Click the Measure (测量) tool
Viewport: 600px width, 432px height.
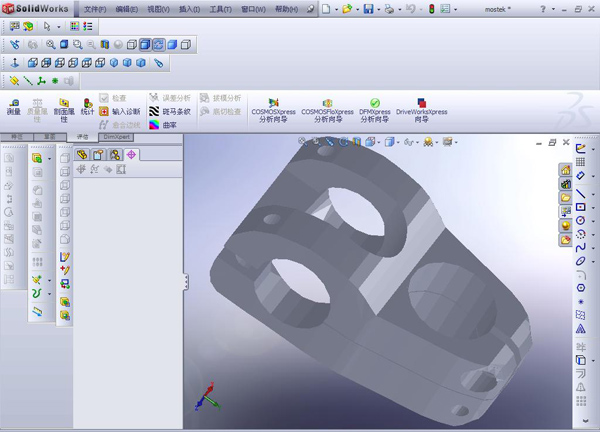[14, 108]
